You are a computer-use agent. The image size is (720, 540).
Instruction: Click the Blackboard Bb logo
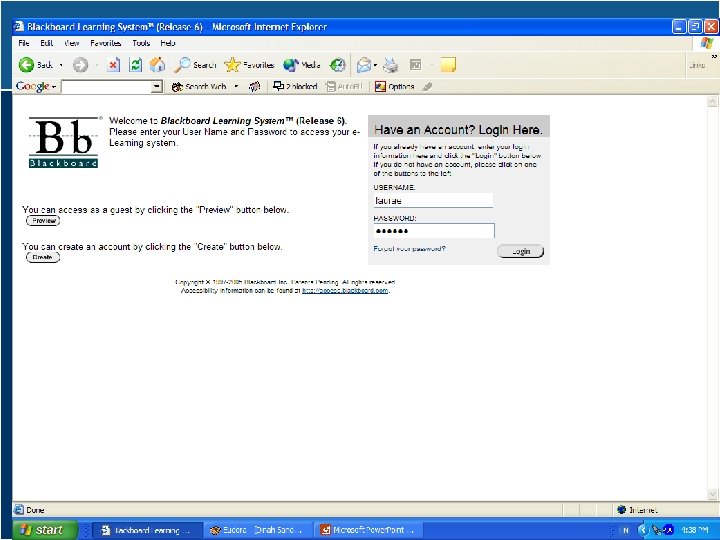click(x=64, y=142)
